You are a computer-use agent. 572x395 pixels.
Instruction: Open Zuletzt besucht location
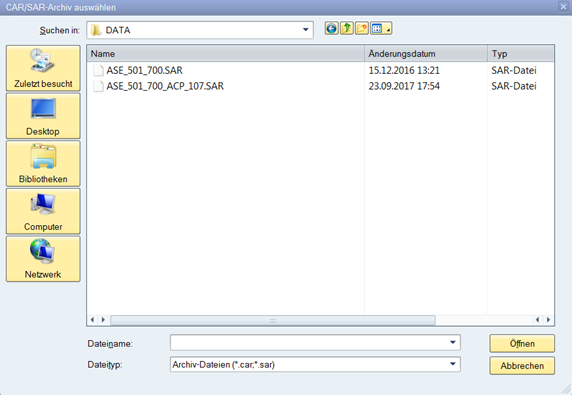point(43,68)
